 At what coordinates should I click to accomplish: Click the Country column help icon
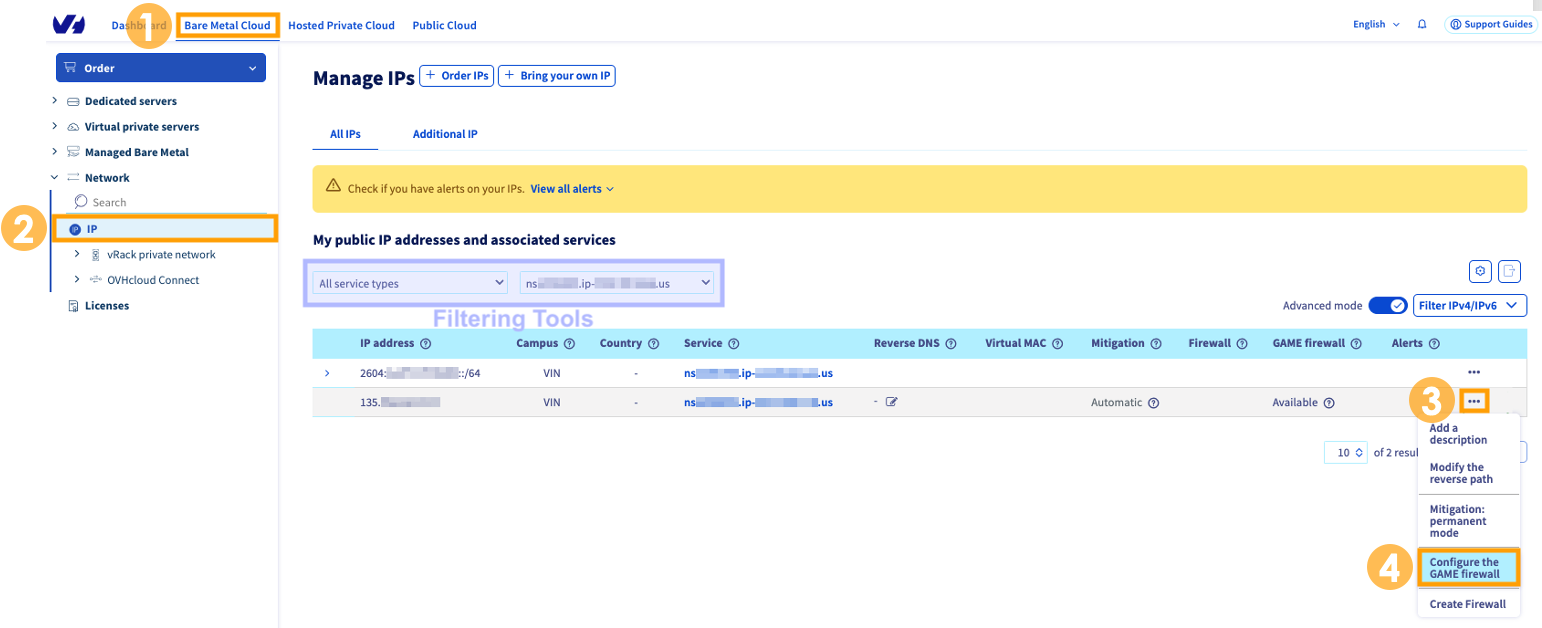653,343
